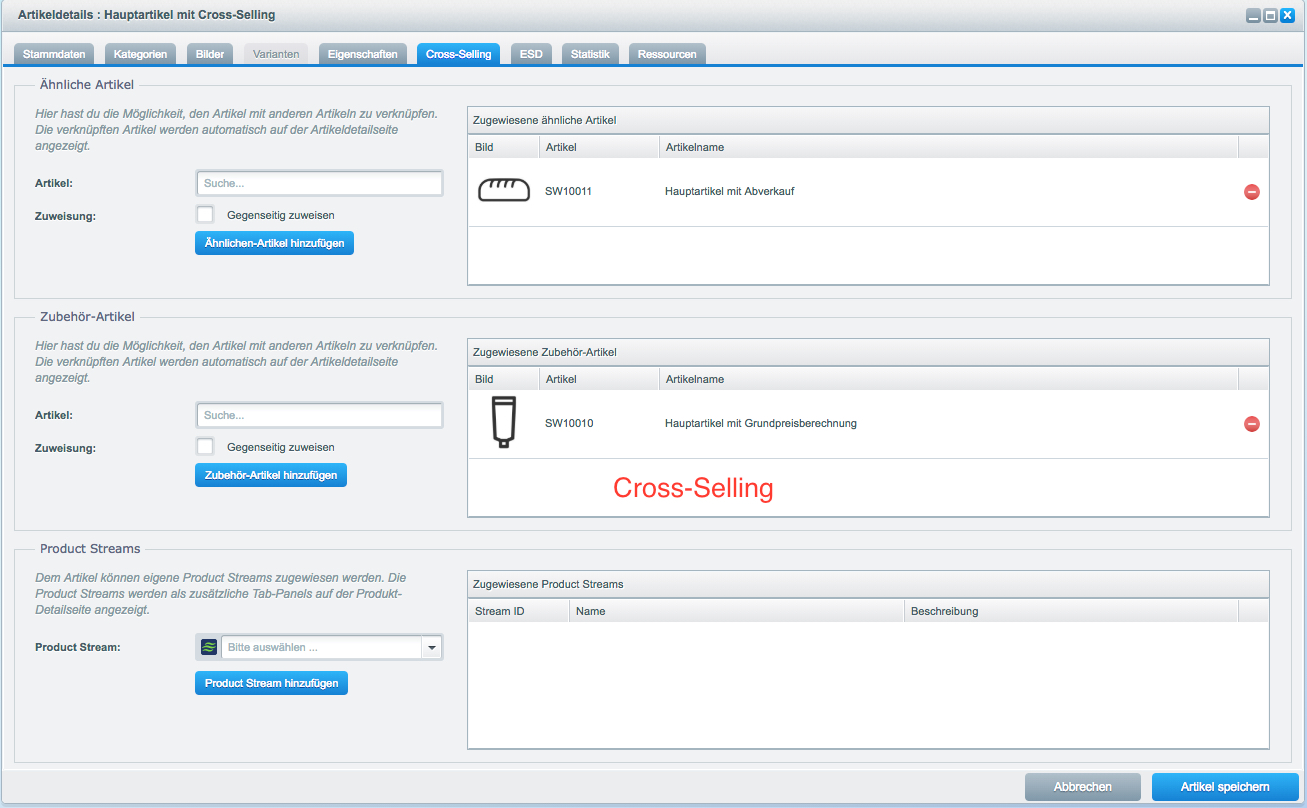The height and width of the screenshot is (808, 1307).
Task: Click the green Product Stream wave icon
Action: [208, 647]
